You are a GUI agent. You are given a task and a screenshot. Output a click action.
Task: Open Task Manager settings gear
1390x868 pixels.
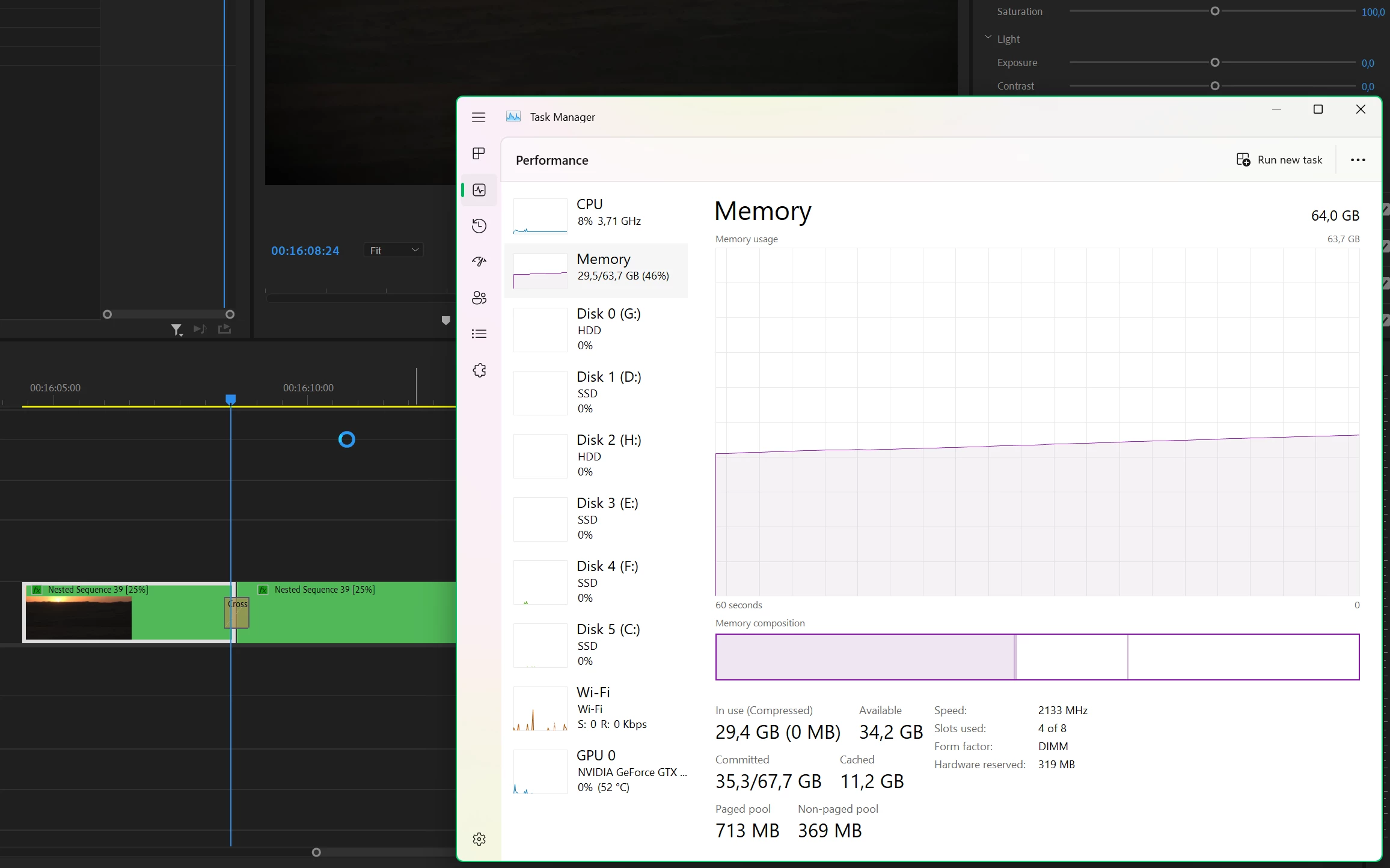[479, 839]
